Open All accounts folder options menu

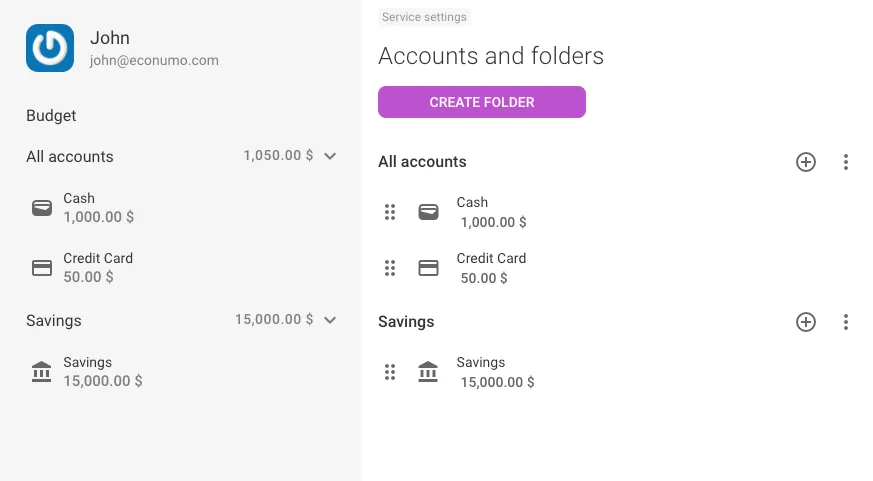click(845, 162)
